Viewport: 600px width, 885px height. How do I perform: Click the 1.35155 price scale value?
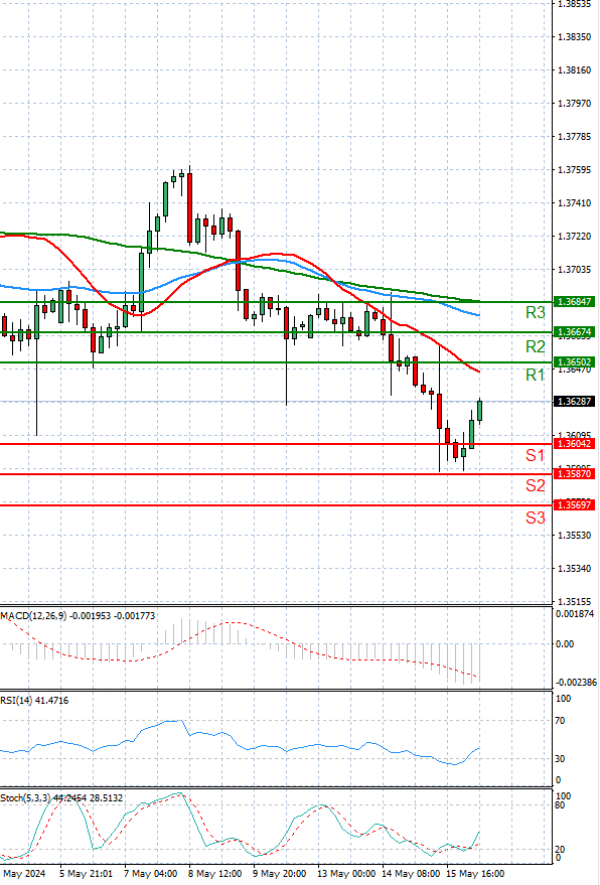point(574,602)
